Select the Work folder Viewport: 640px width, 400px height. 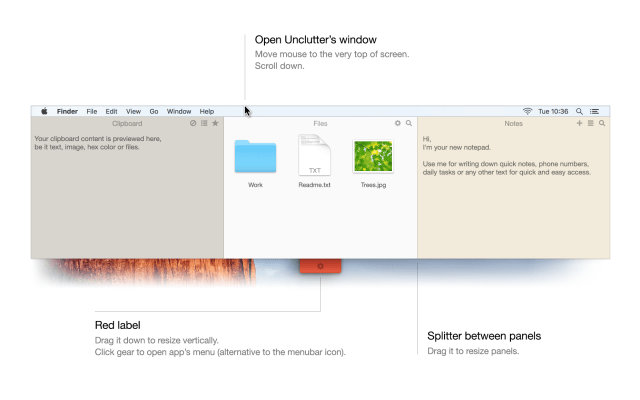point(256,157)
